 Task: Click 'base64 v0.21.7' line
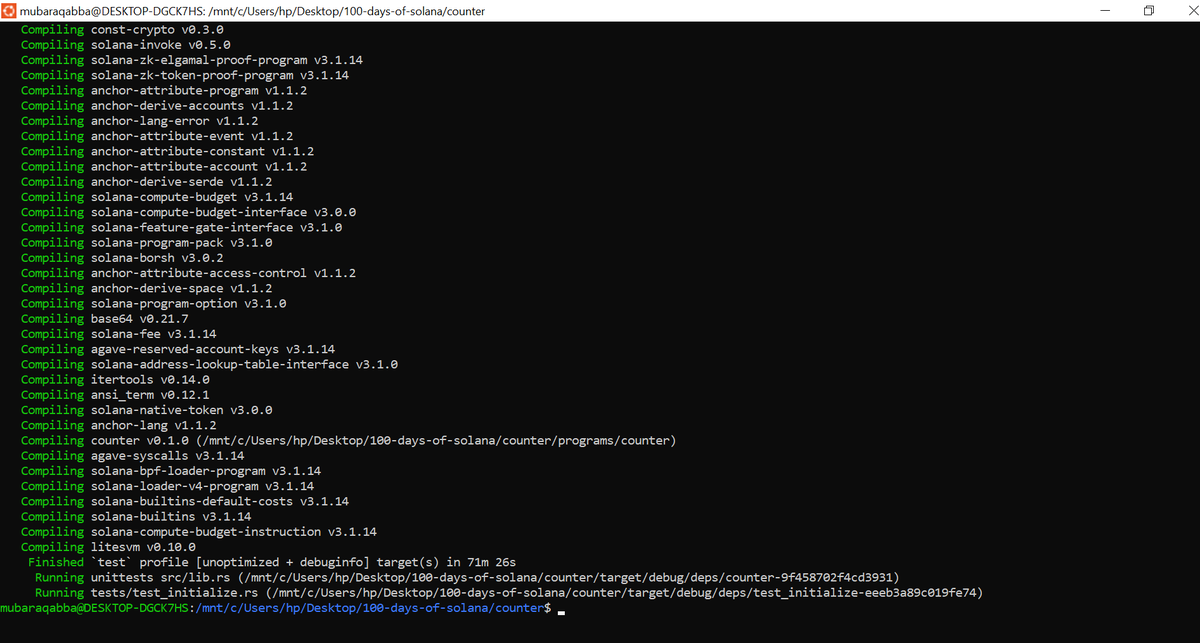click(x=105, y=319)
